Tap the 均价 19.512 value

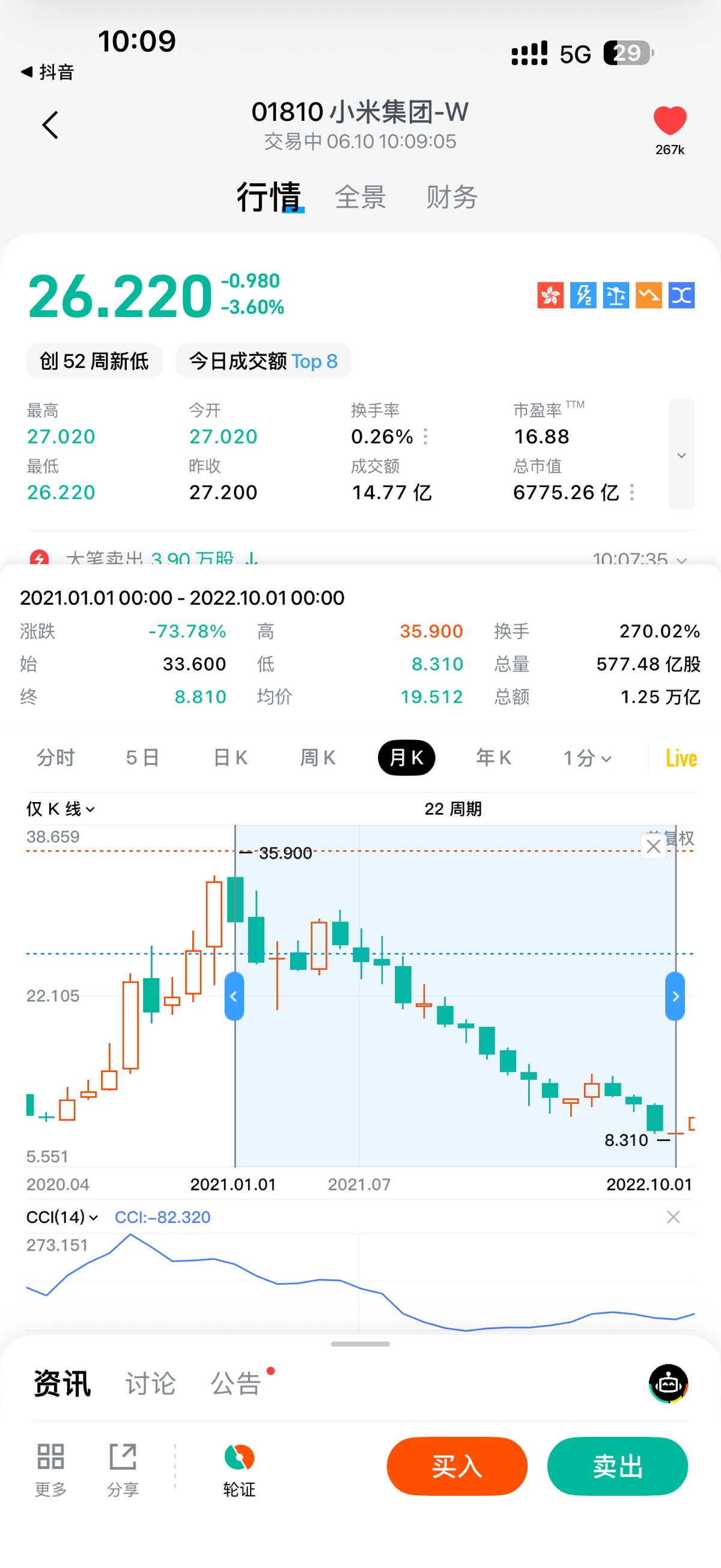pos(431,697)
